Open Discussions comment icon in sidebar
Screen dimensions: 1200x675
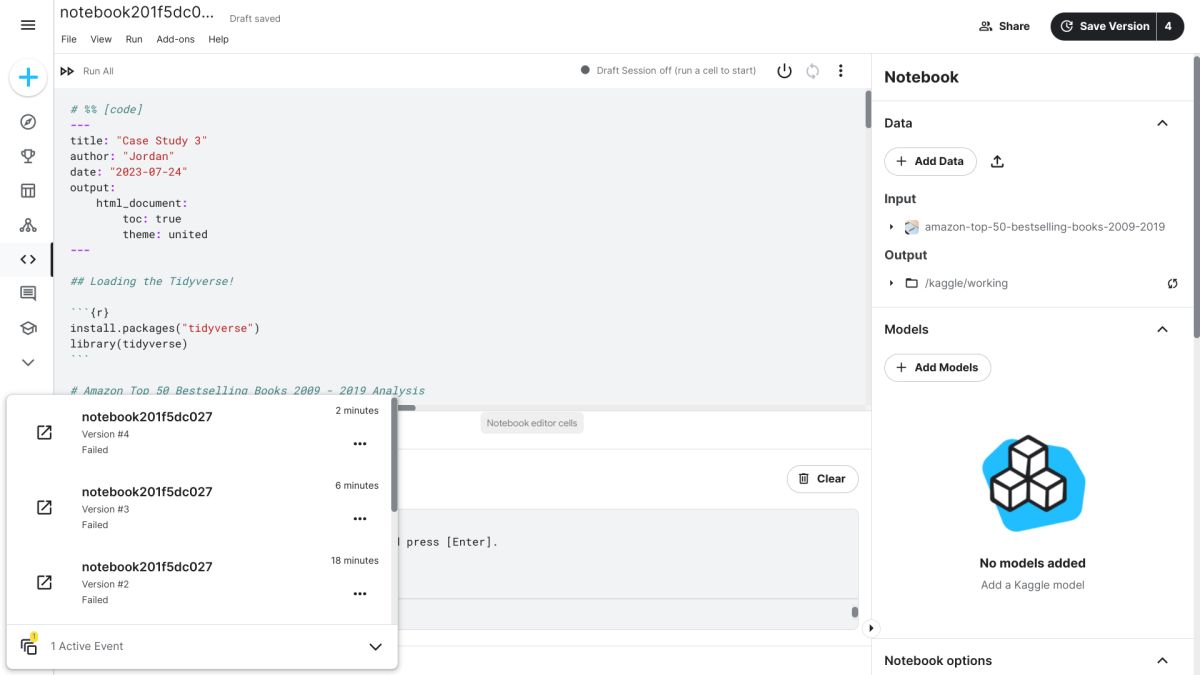coord(28,293)
